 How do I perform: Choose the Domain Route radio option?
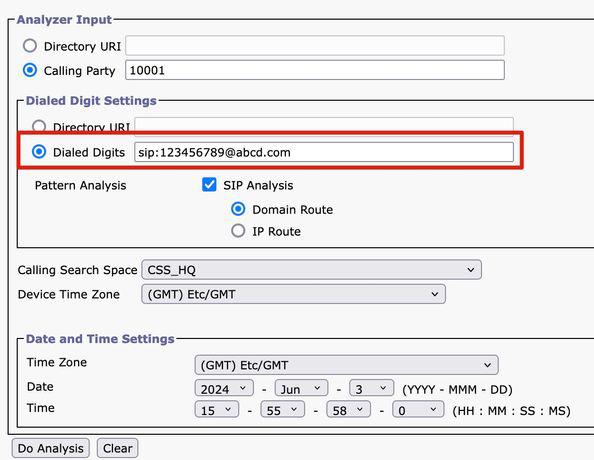[238, 209]
